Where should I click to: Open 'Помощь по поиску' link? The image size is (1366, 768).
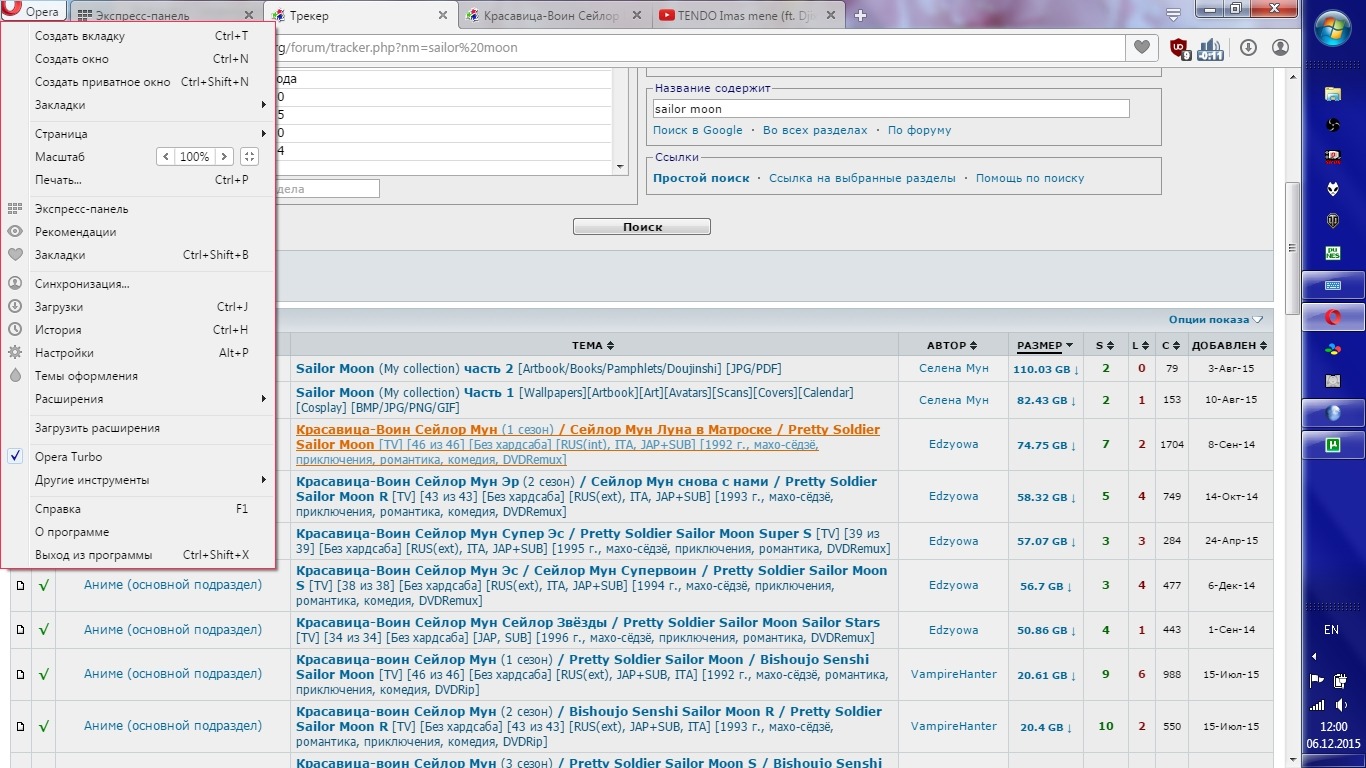tap(1030, 178)
